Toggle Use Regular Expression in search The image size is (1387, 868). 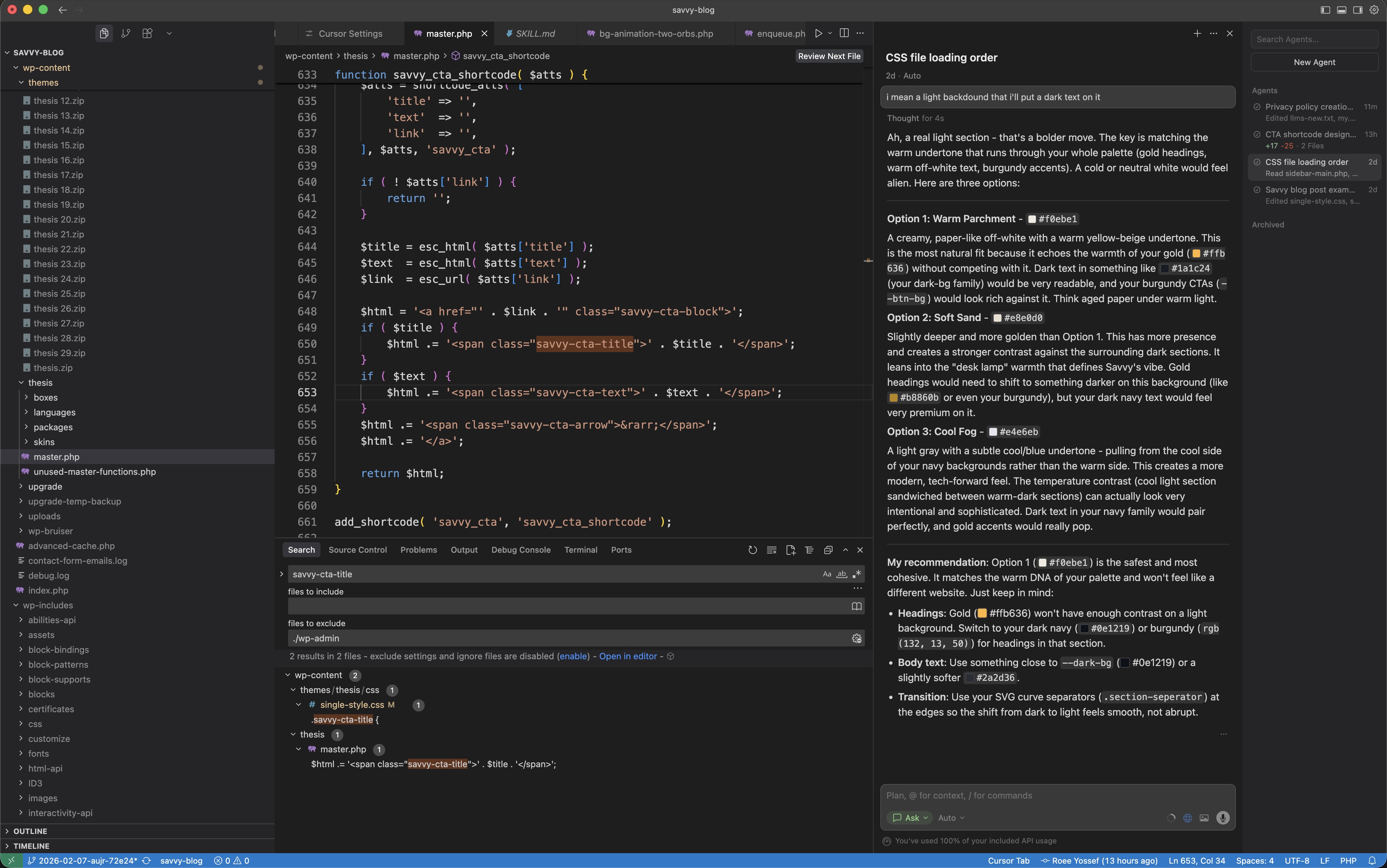point(856,574)
